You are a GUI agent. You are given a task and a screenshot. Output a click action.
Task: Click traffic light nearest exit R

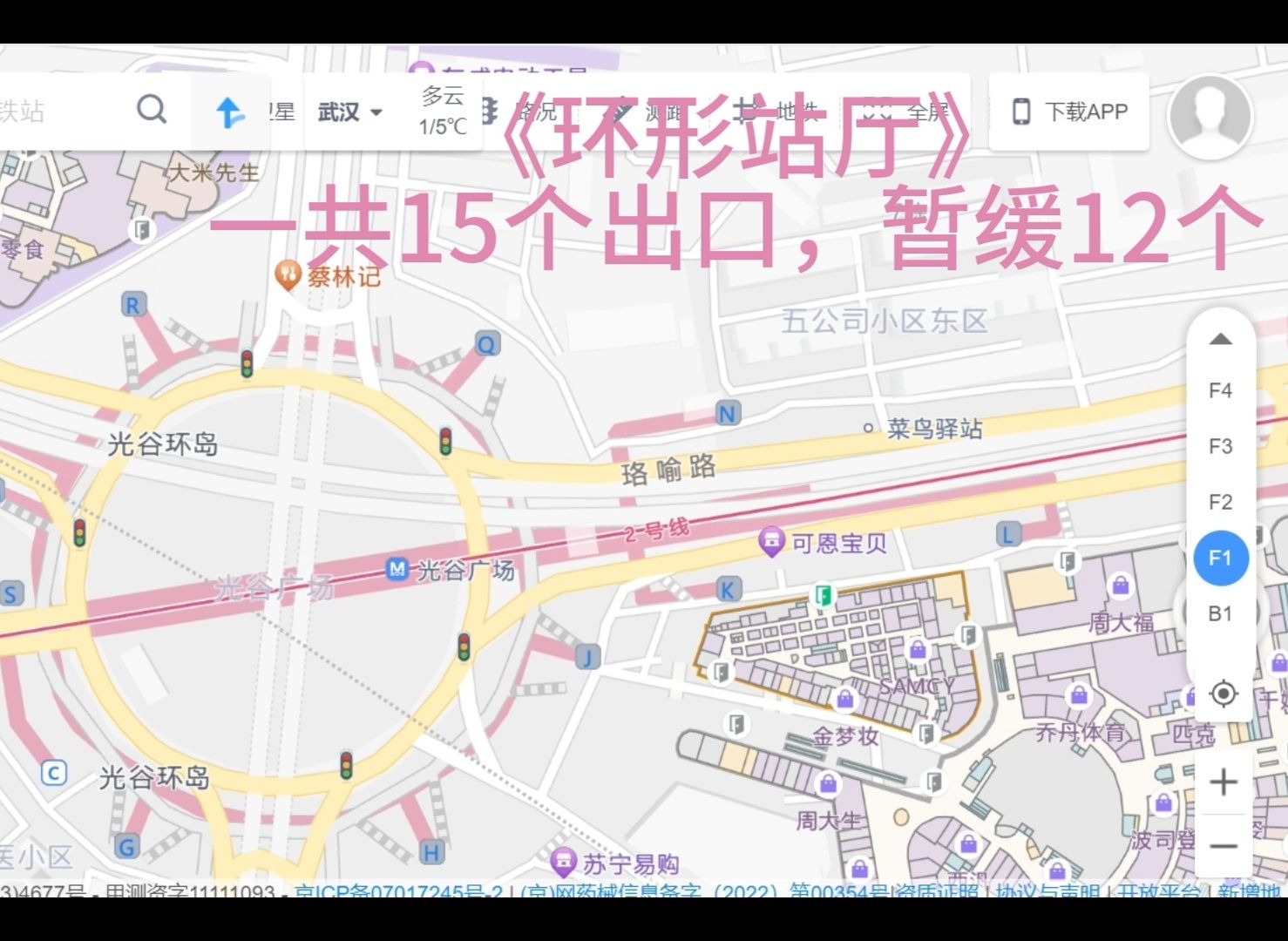point(247,362)
